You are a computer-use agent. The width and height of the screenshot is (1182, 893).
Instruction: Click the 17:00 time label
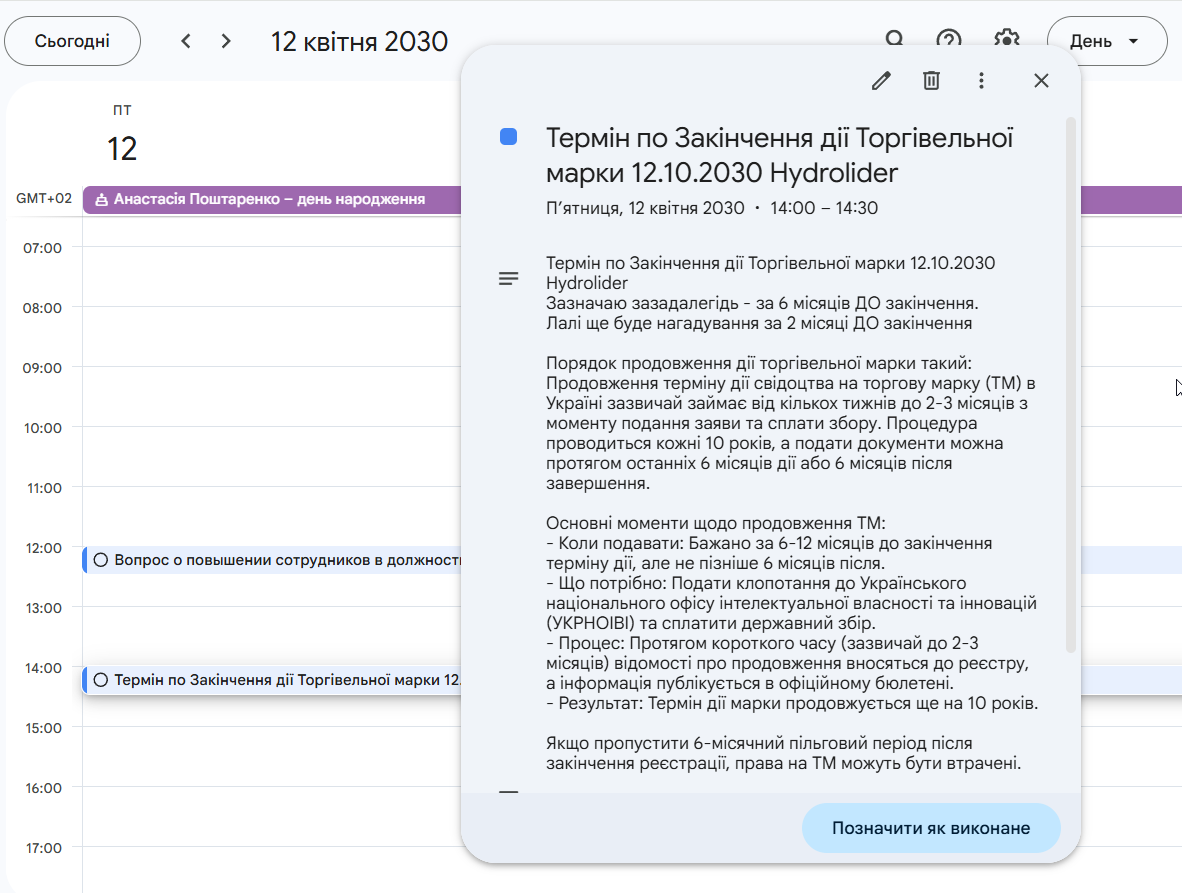click(x=43, y=848)
